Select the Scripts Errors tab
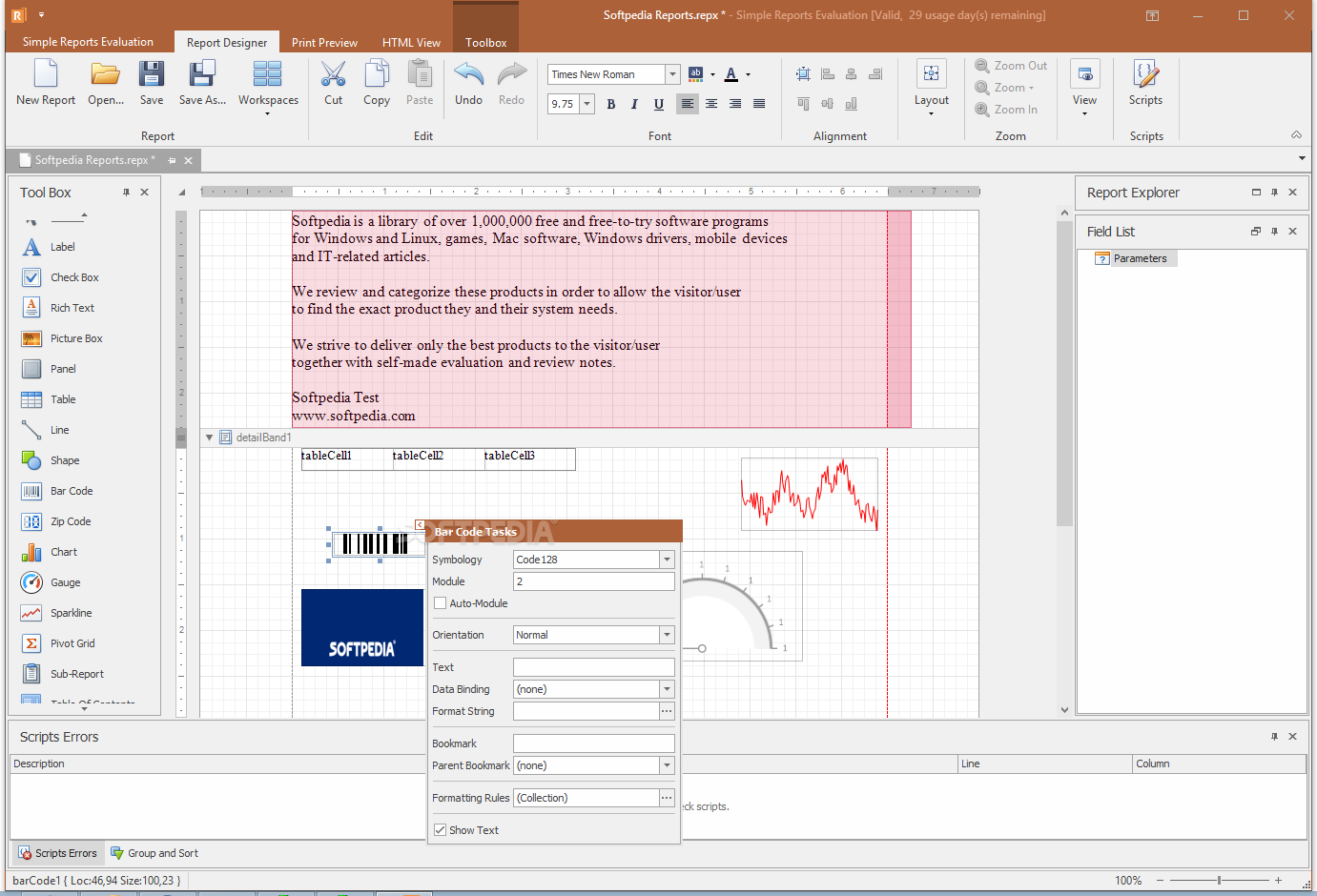 tap(58, 853)
